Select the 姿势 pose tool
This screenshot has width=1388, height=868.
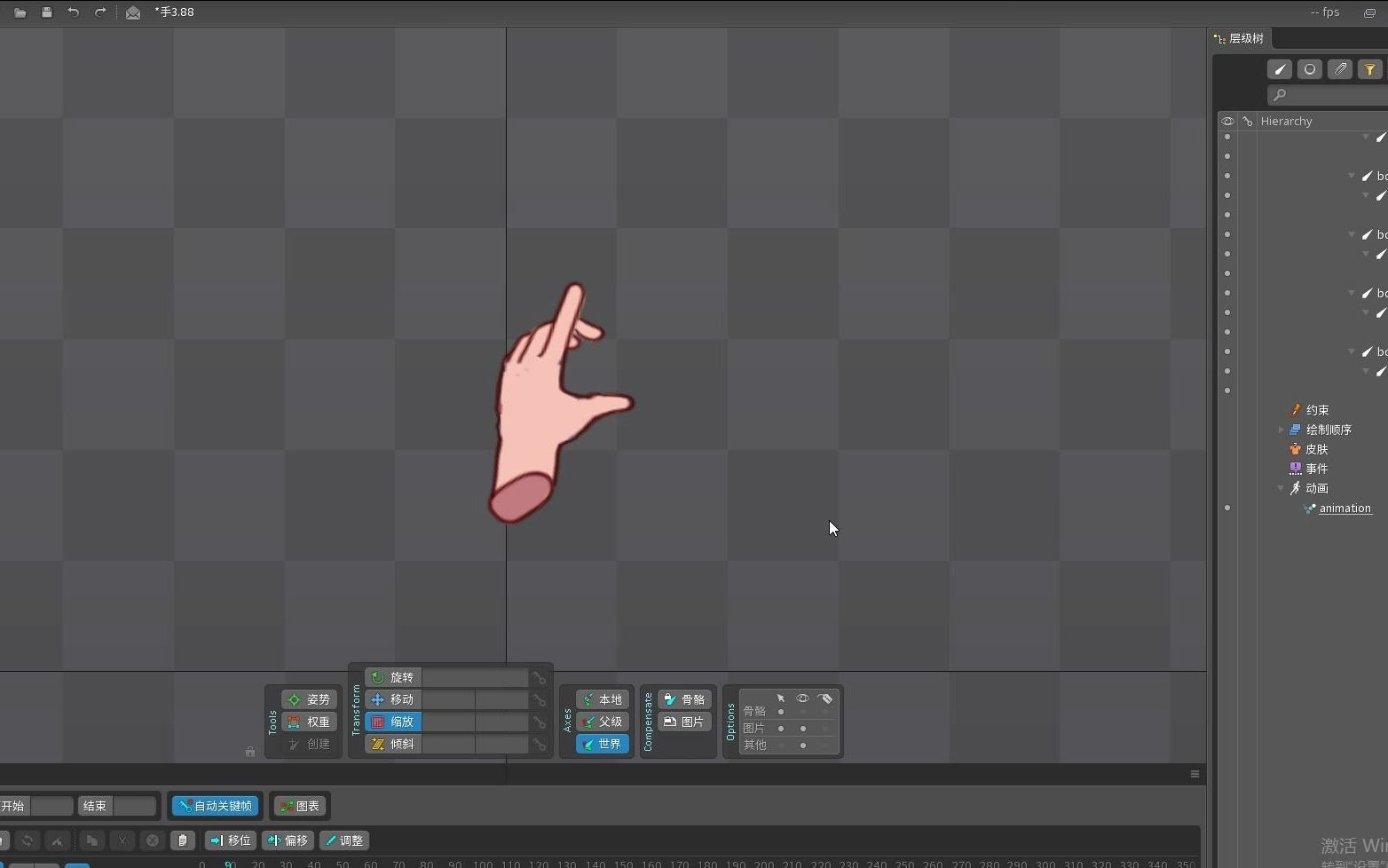click(308, 699)
